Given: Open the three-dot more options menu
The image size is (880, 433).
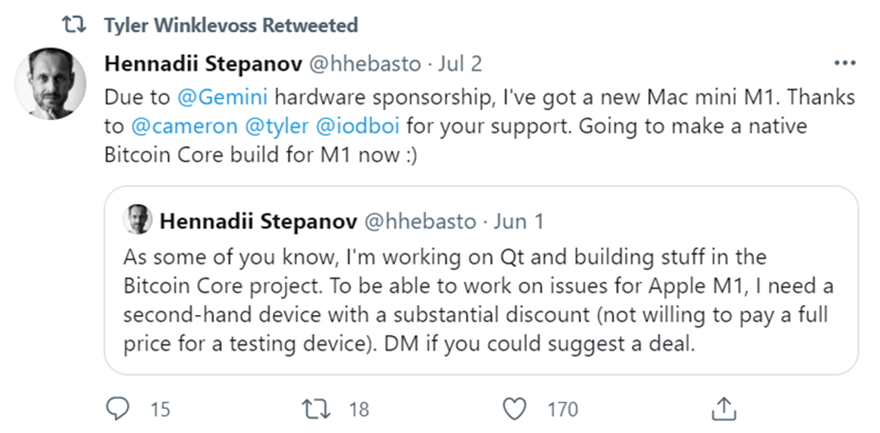Looking at the screenshot, I should tap(845, 63).
